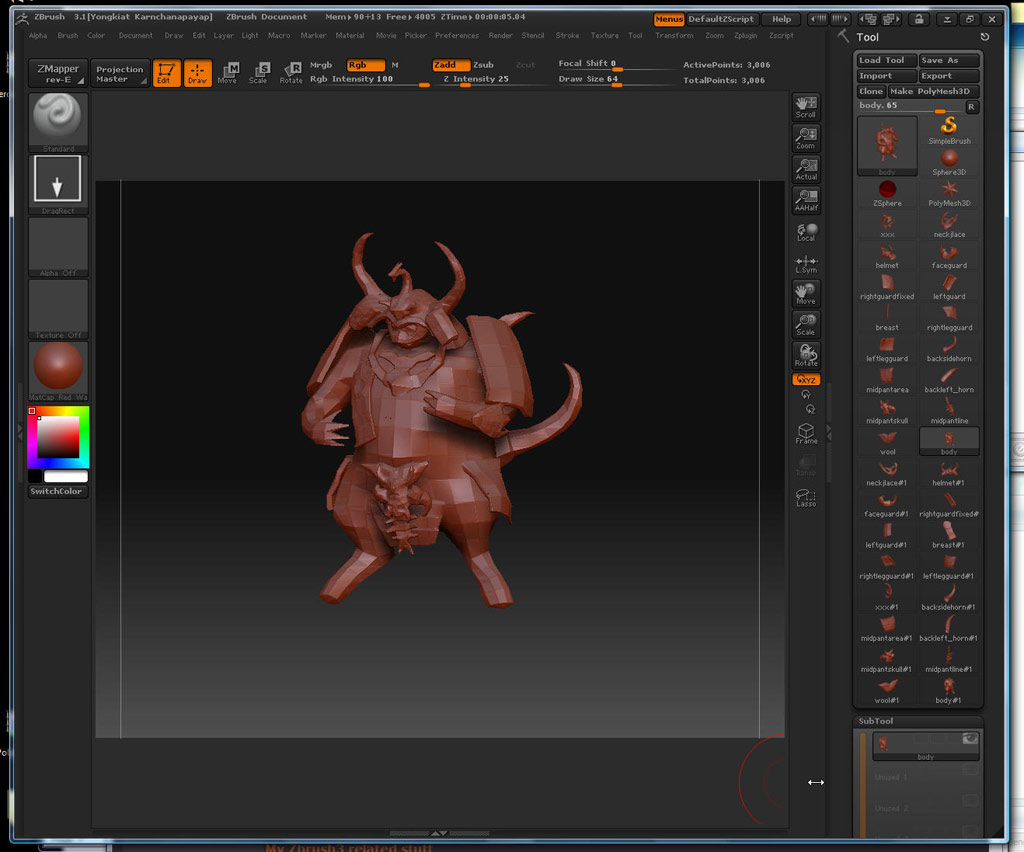
Task: Click the AAHalf view icon
Action: [806, 198]
